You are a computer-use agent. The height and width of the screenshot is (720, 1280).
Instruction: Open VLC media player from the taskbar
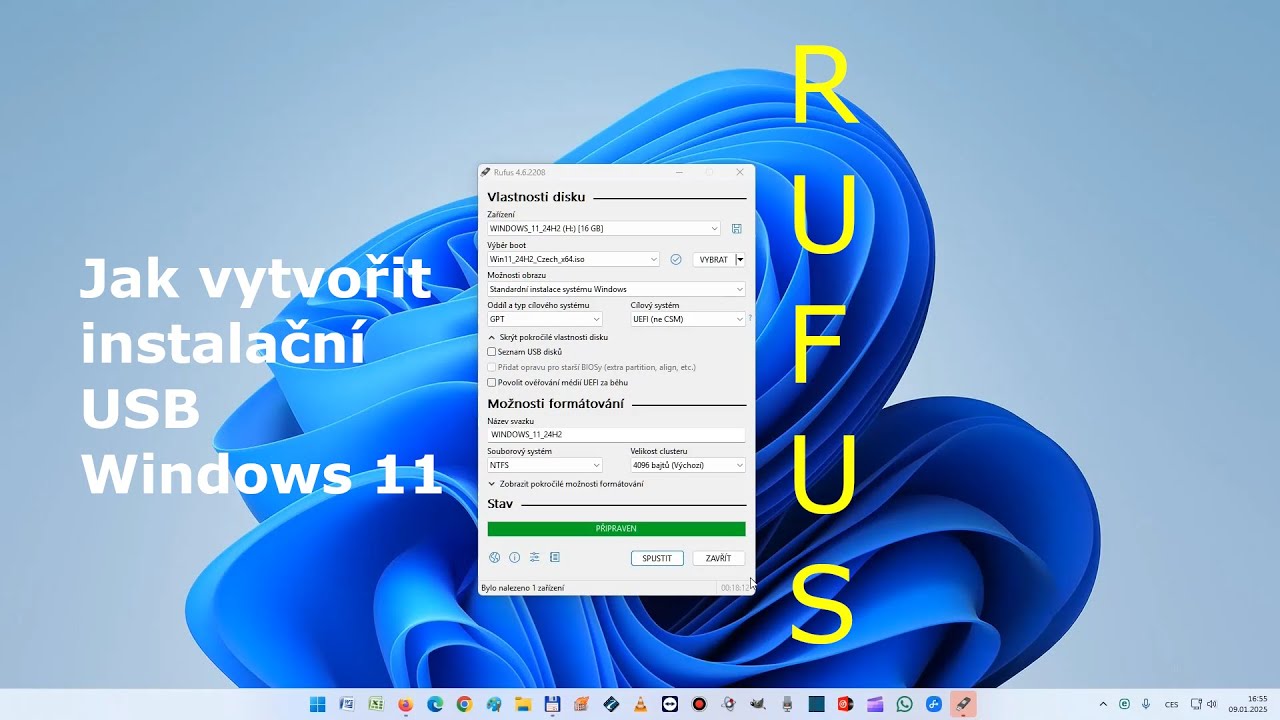pos(640,704)
